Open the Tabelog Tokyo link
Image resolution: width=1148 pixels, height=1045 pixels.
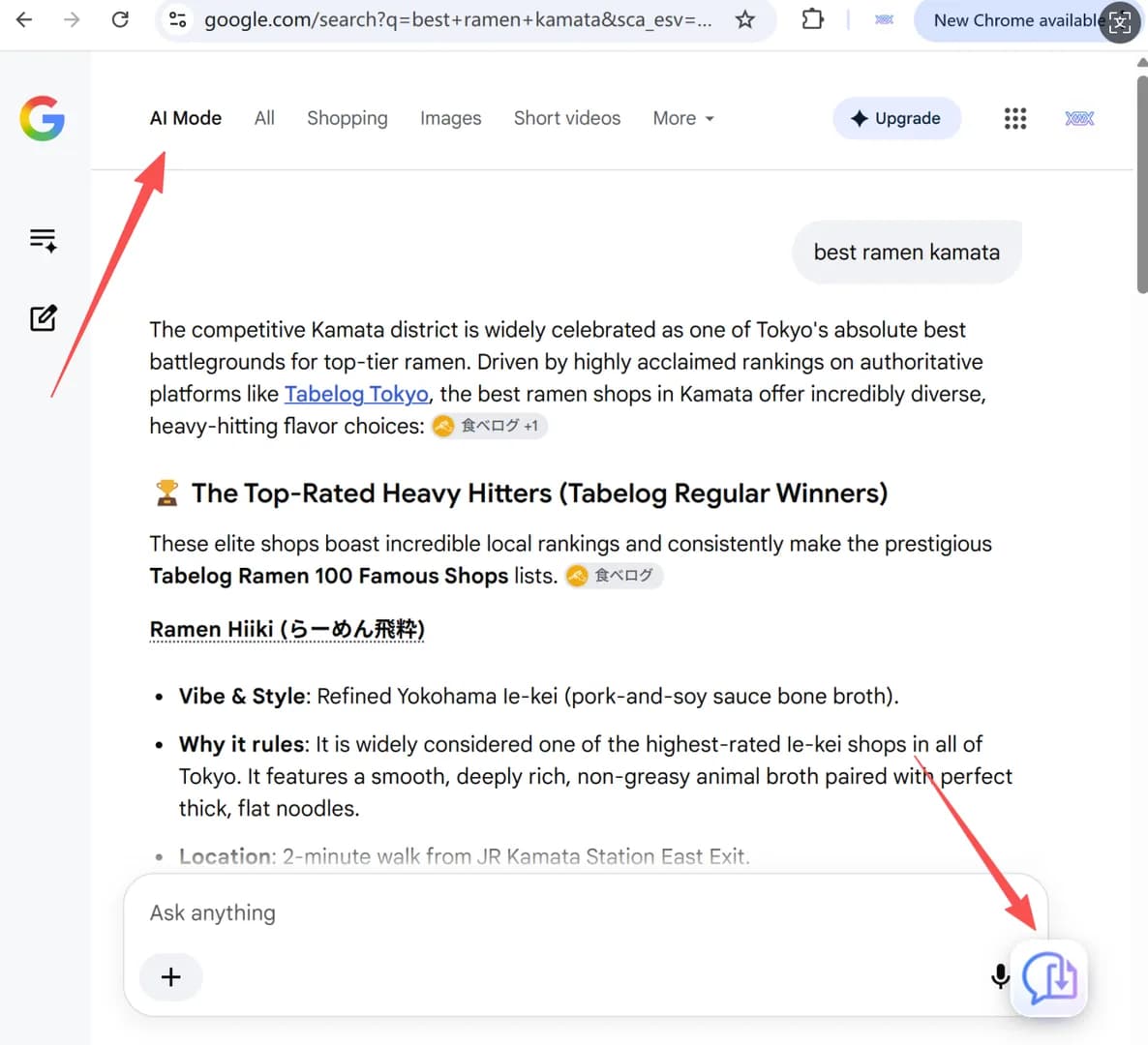tap(356, 394)
